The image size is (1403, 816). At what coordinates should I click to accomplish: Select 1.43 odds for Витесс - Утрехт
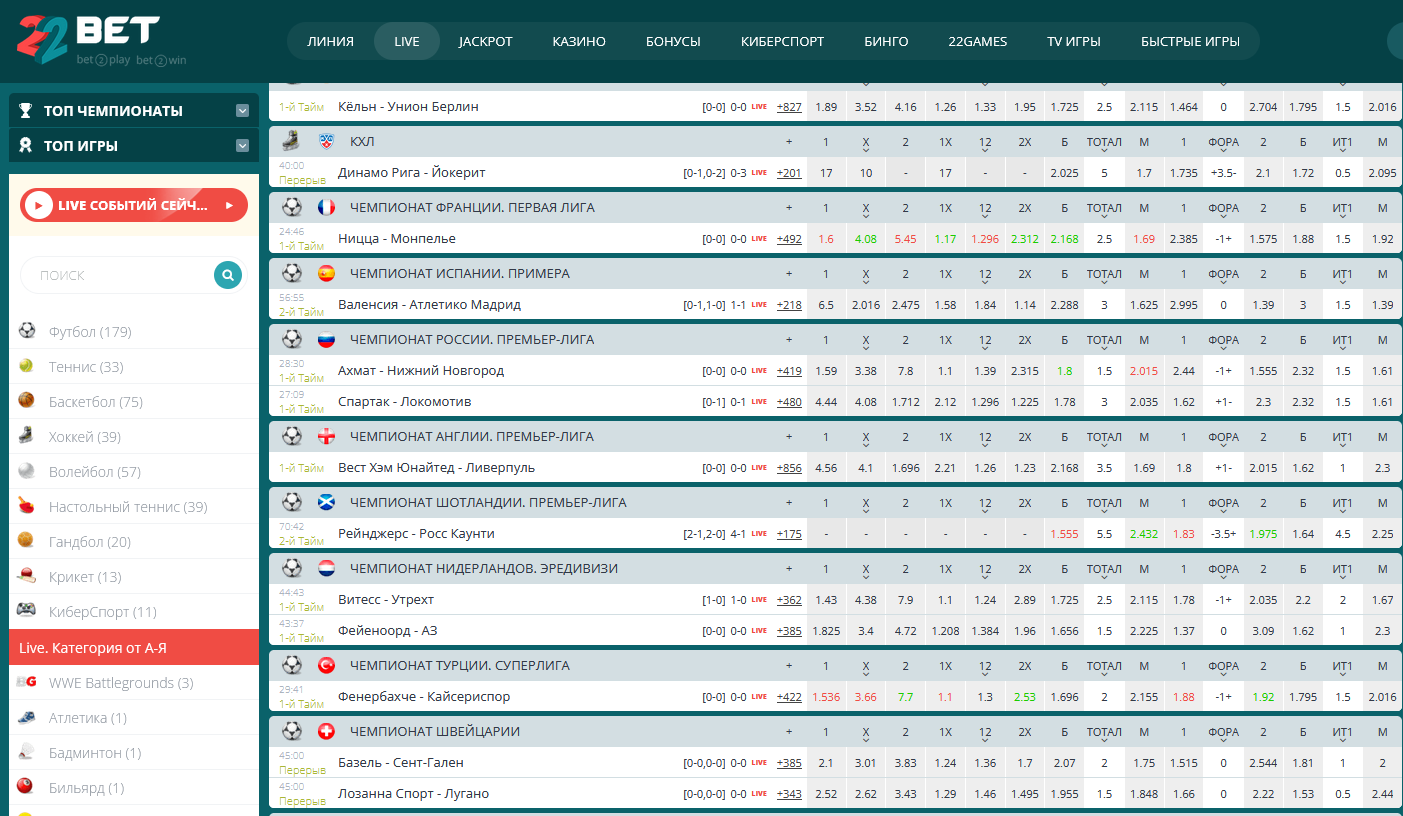click(x=826, y=600)
